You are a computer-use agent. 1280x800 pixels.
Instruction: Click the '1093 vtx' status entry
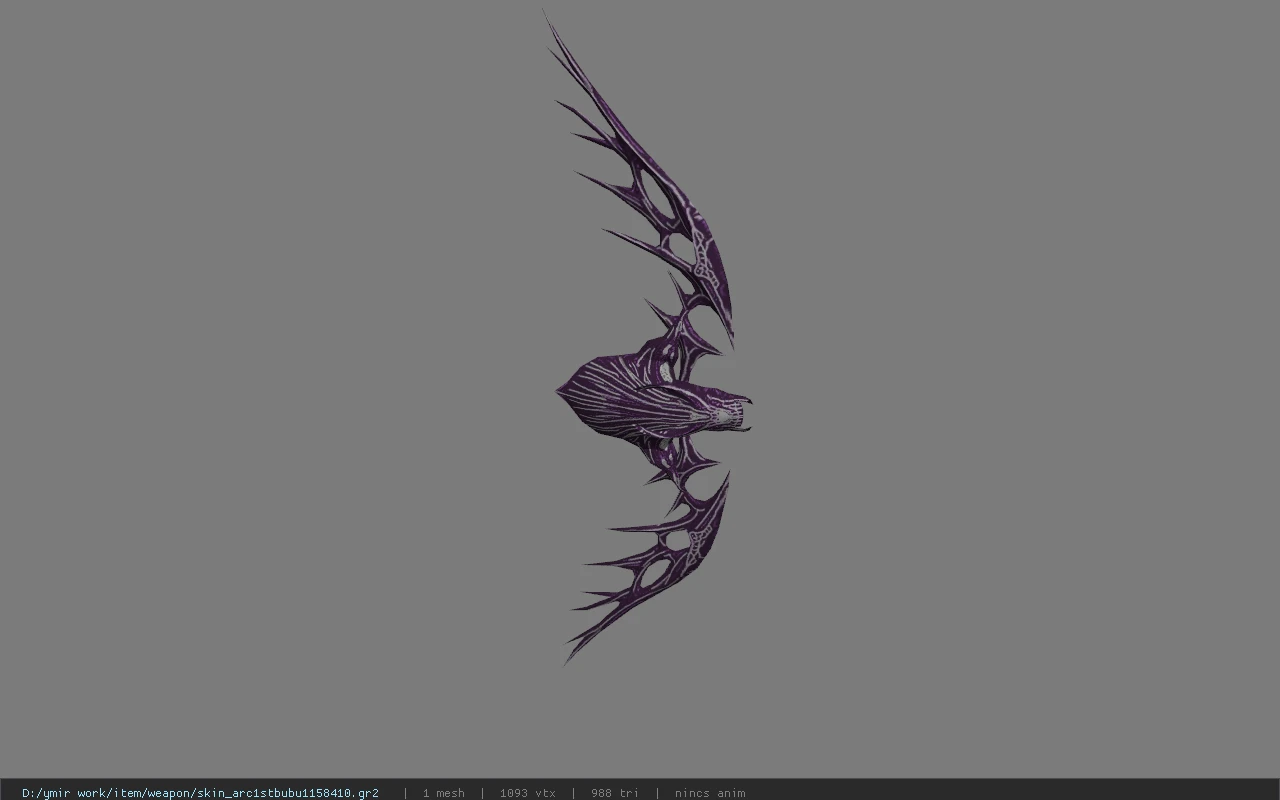click(527, 793)
